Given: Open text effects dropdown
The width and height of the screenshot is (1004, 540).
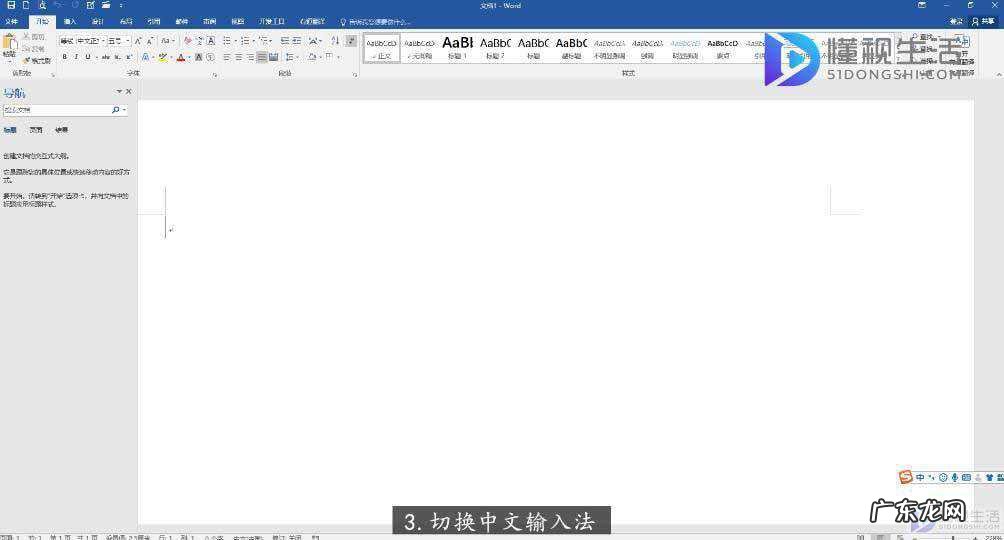Looking at the screenshot, I should (x=147, y=57).
